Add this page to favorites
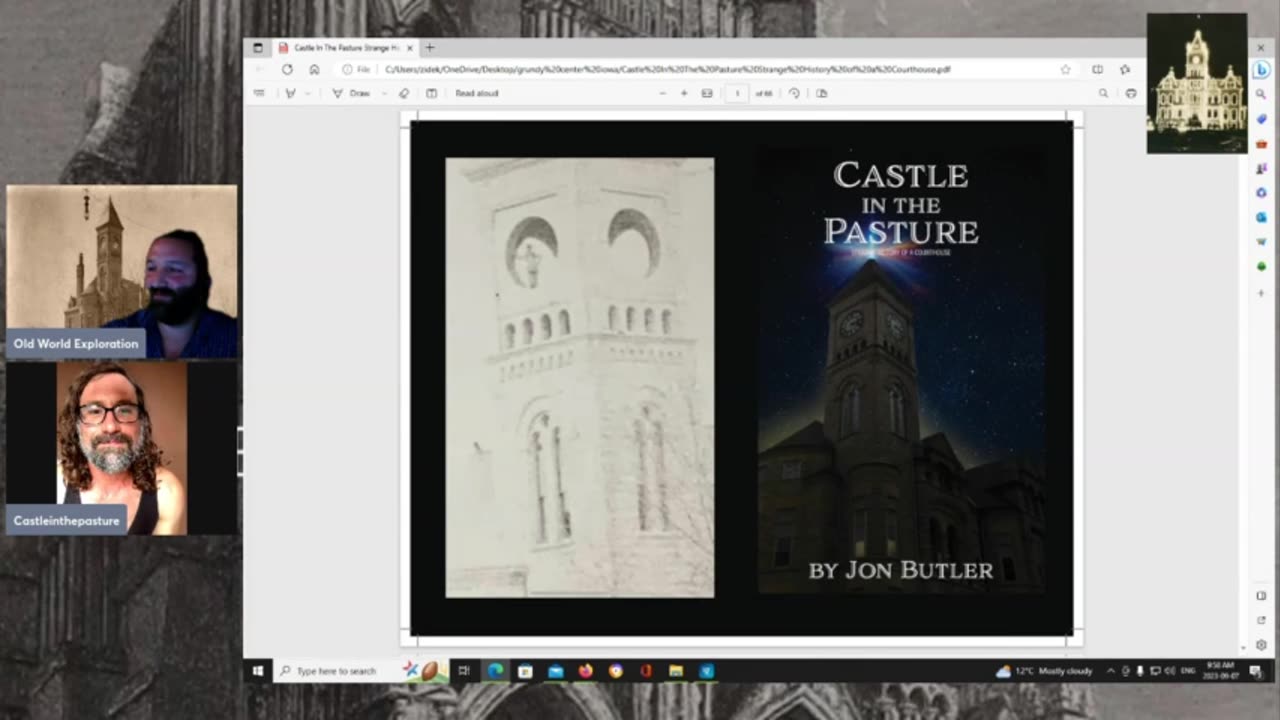 pyautogui.click(x=1065, y=69)
